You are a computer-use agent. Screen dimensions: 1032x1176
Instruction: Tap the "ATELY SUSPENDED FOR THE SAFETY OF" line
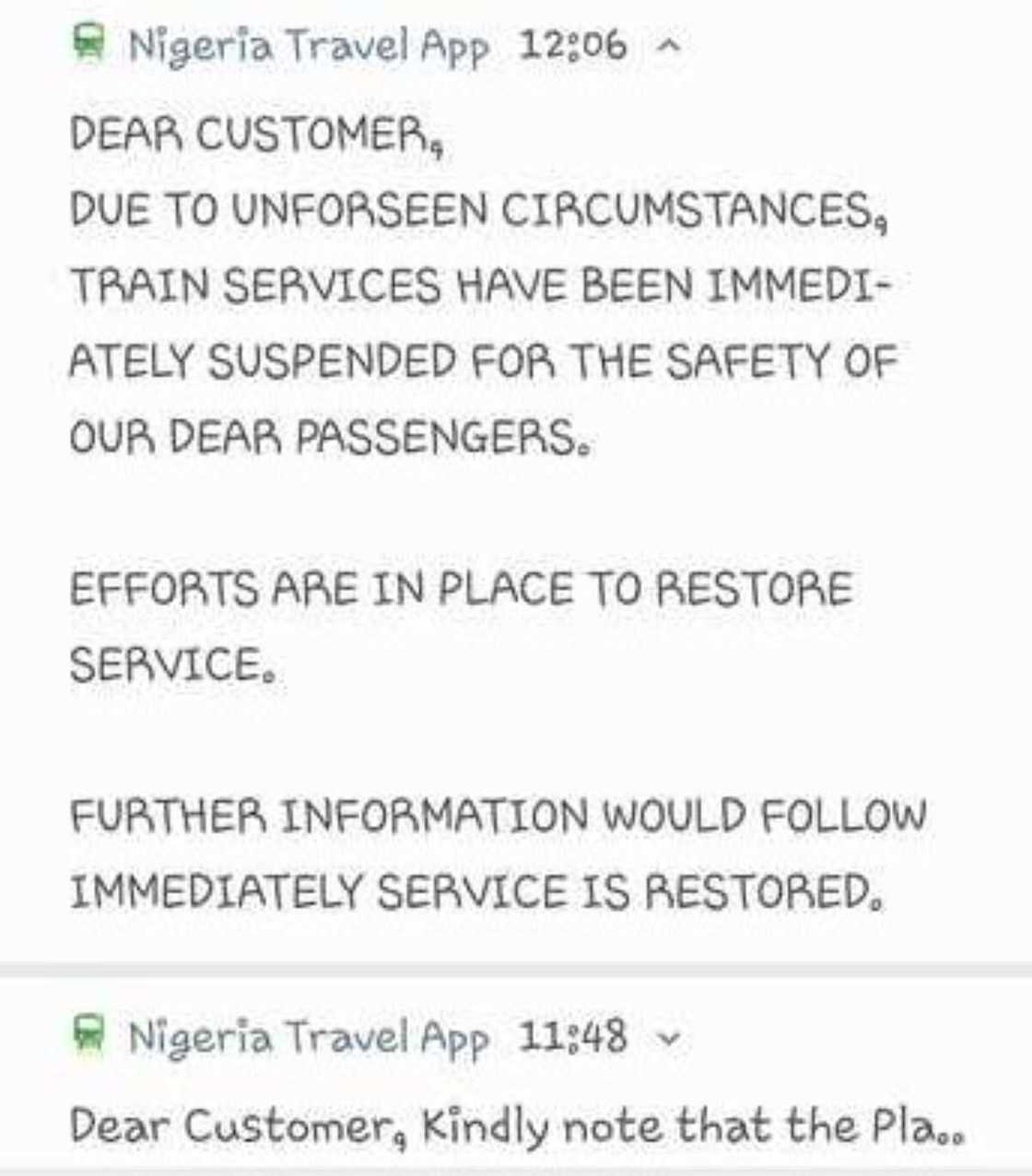[483, 361]
